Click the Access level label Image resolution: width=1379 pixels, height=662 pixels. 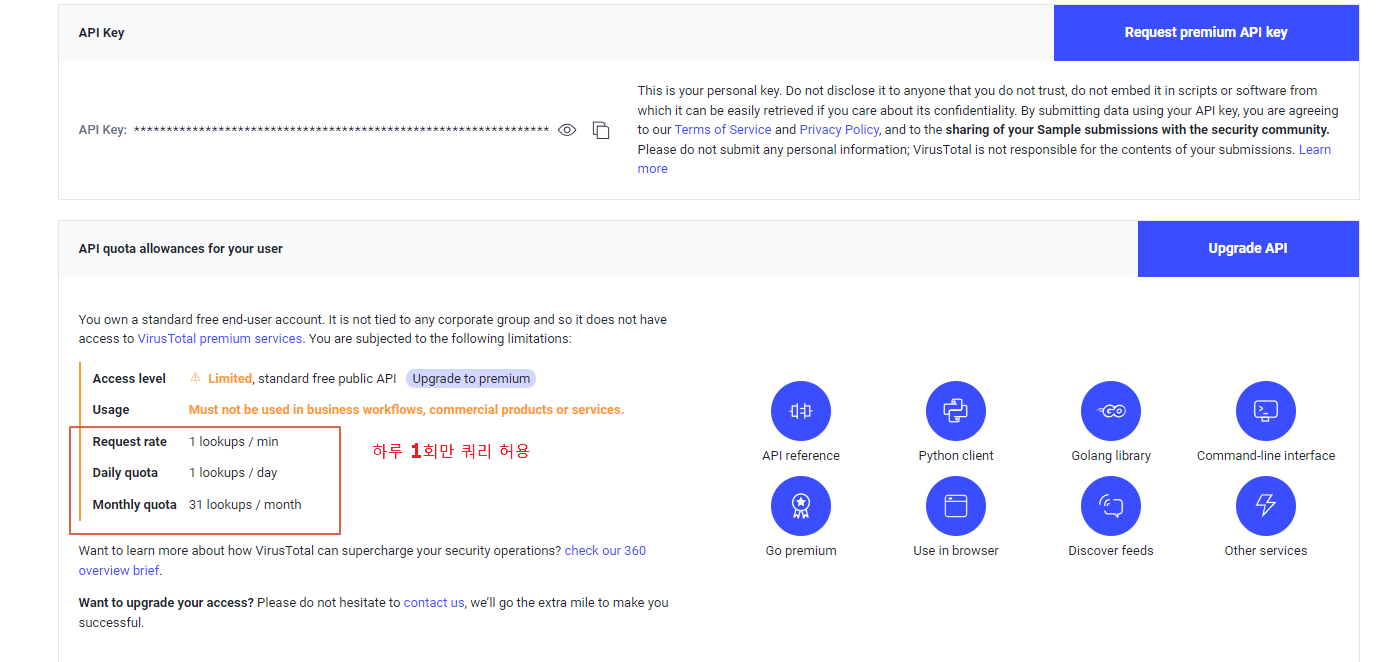pyautogui.click(x=129, y=379)
